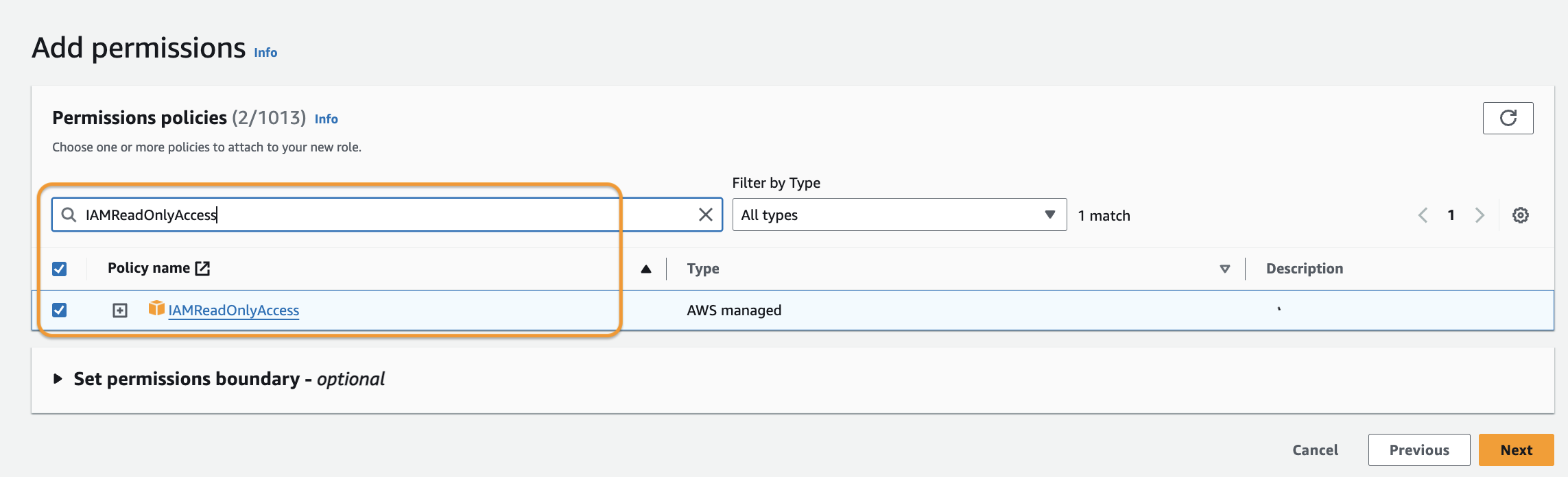Go to the next page chevron

[x=1480, y=215]
